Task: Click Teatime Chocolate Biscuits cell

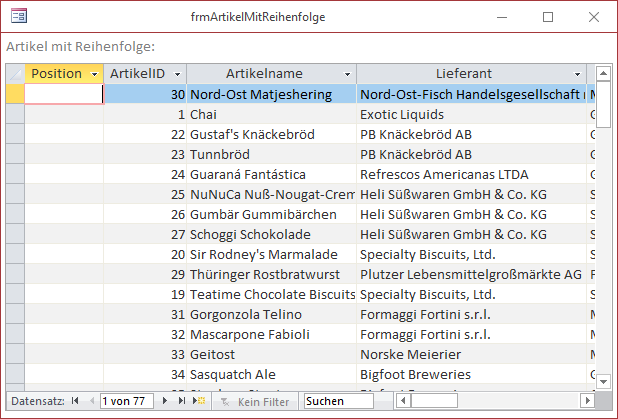Action: click(272, 294)
